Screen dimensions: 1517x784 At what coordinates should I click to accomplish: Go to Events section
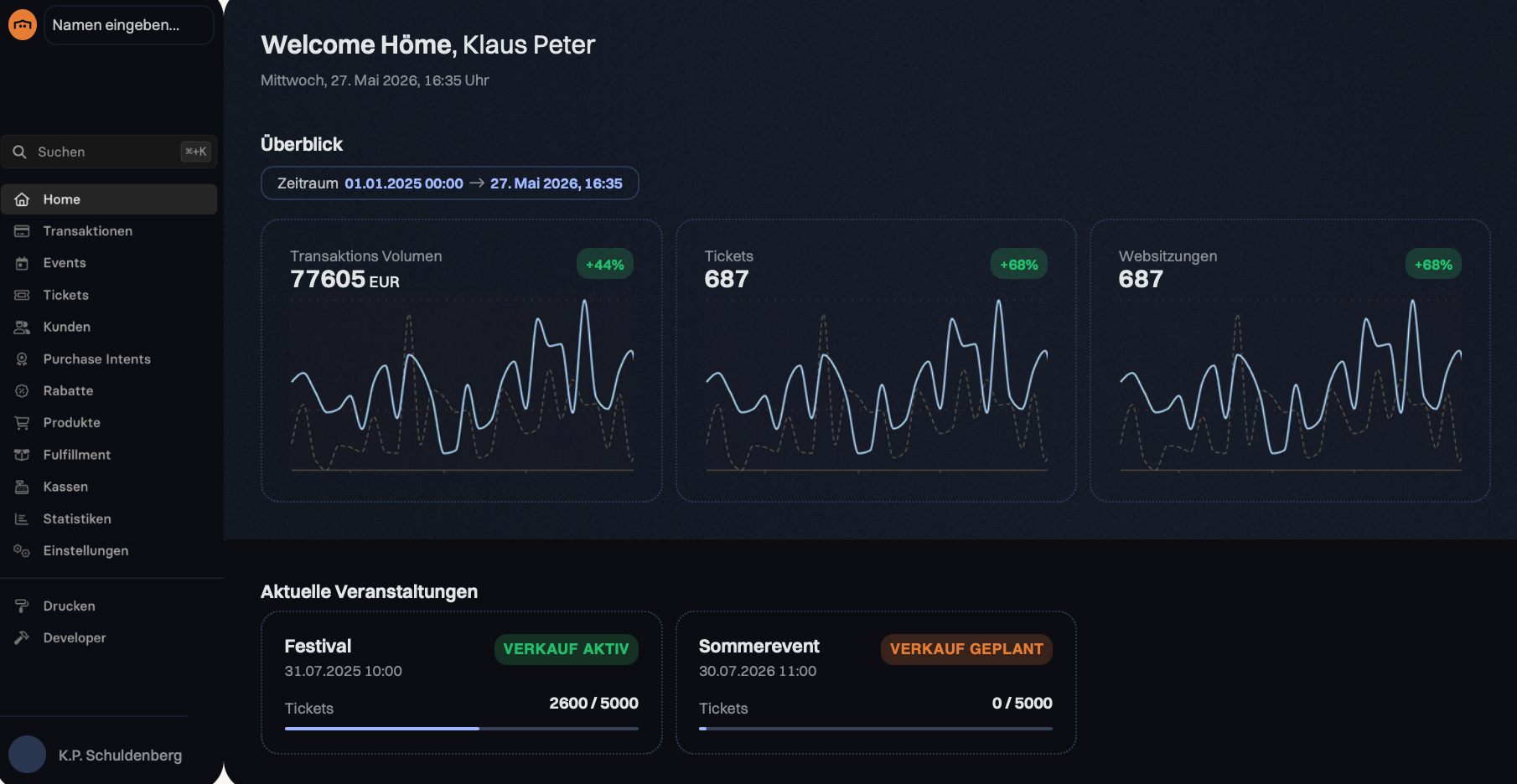tap(109, 263)
